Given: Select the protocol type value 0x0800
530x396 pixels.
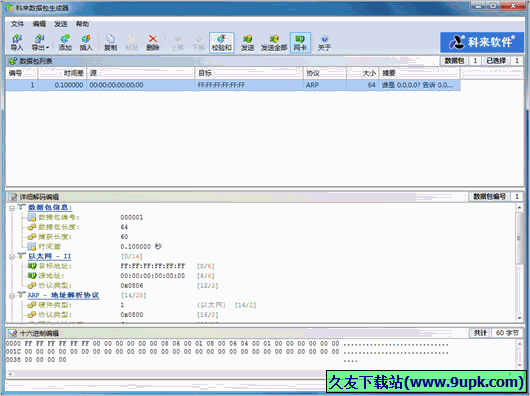Looking at the screenshot, I should point(132,315).
